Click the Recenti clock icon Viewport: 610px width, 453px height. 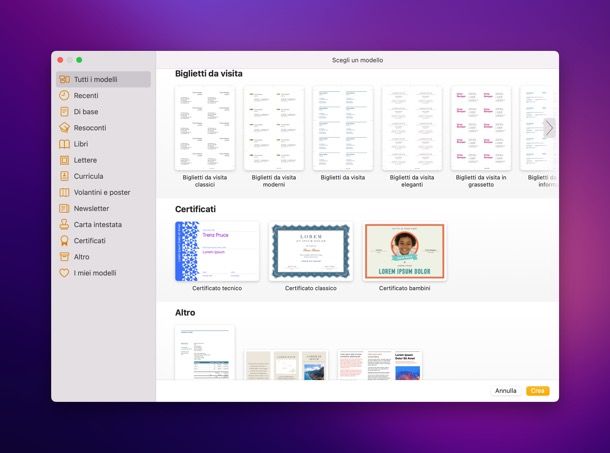pos(64,95)
